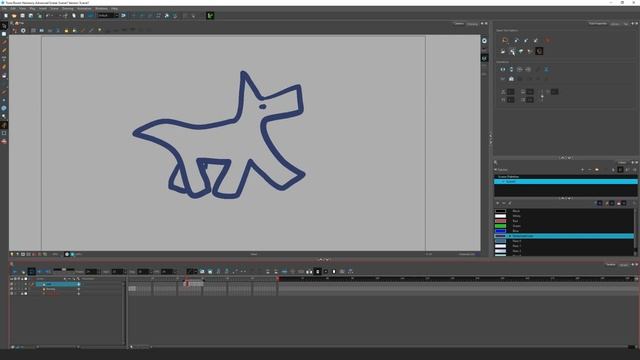Click collapse arrows between Camera and Timeline

click(323, 259)
